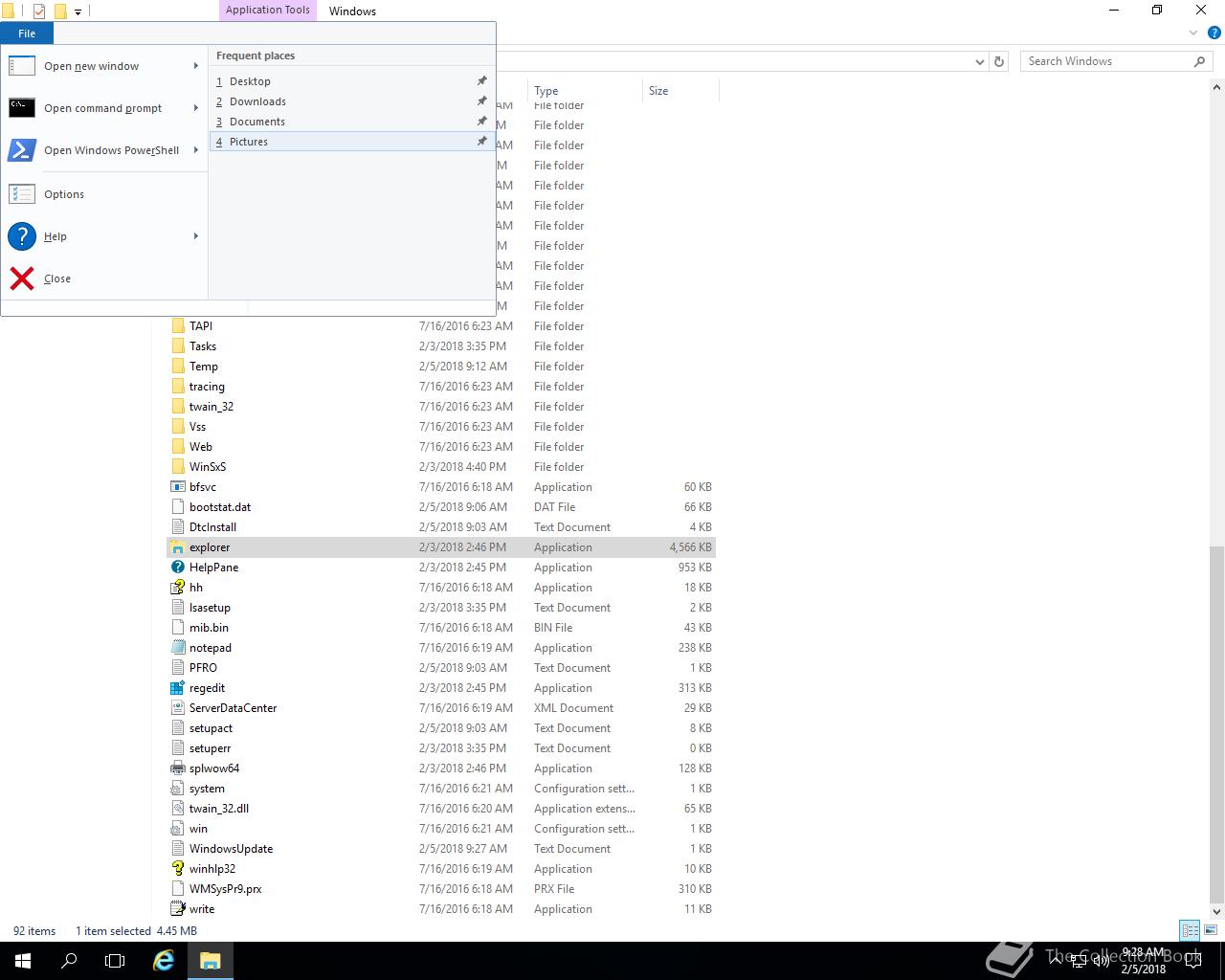Click the volume speaker tray icon
This screenshot has width=1225, height=980.
pos(1101,961)
